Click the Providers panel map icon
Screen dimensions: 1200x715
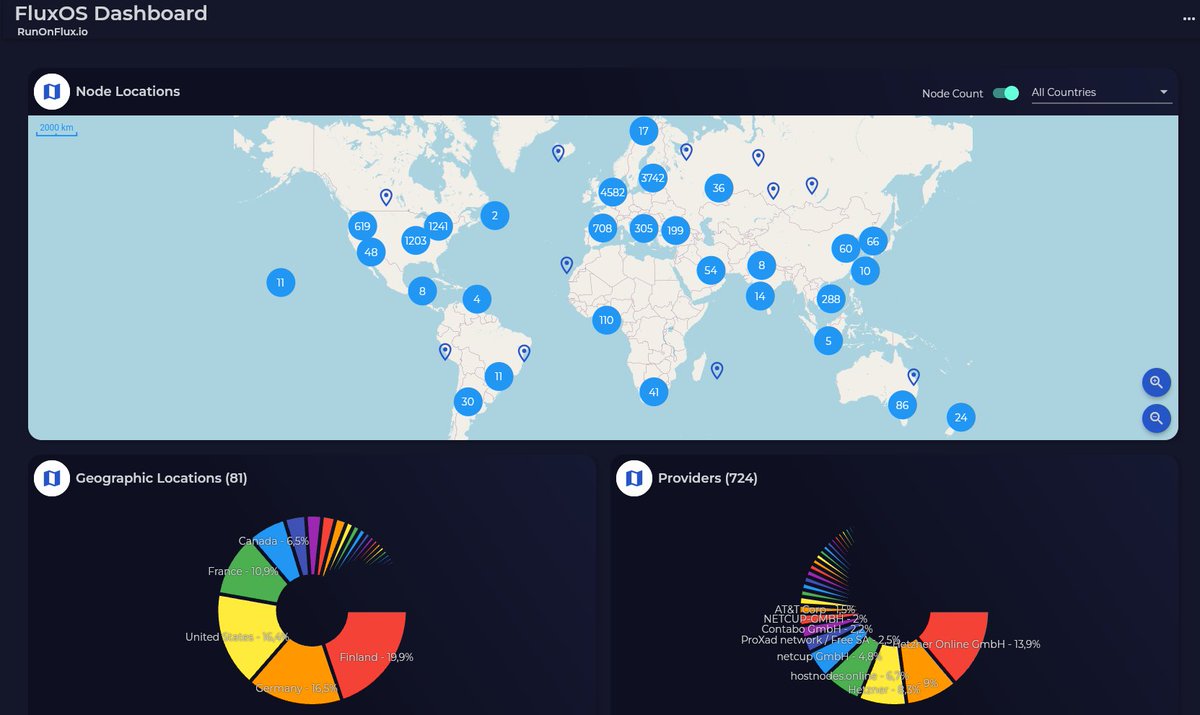point(634,478)
